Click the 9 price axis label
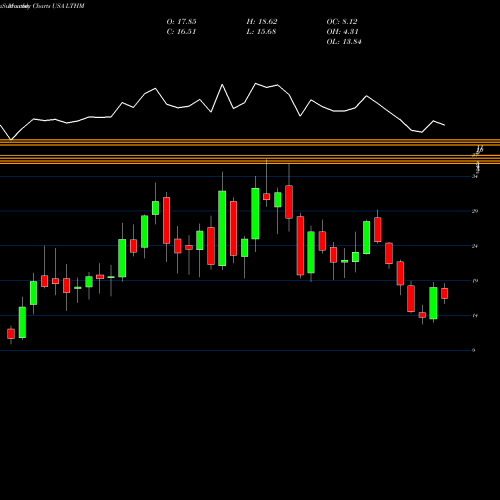This screenshot has height=500, width=500. (474, 350)
